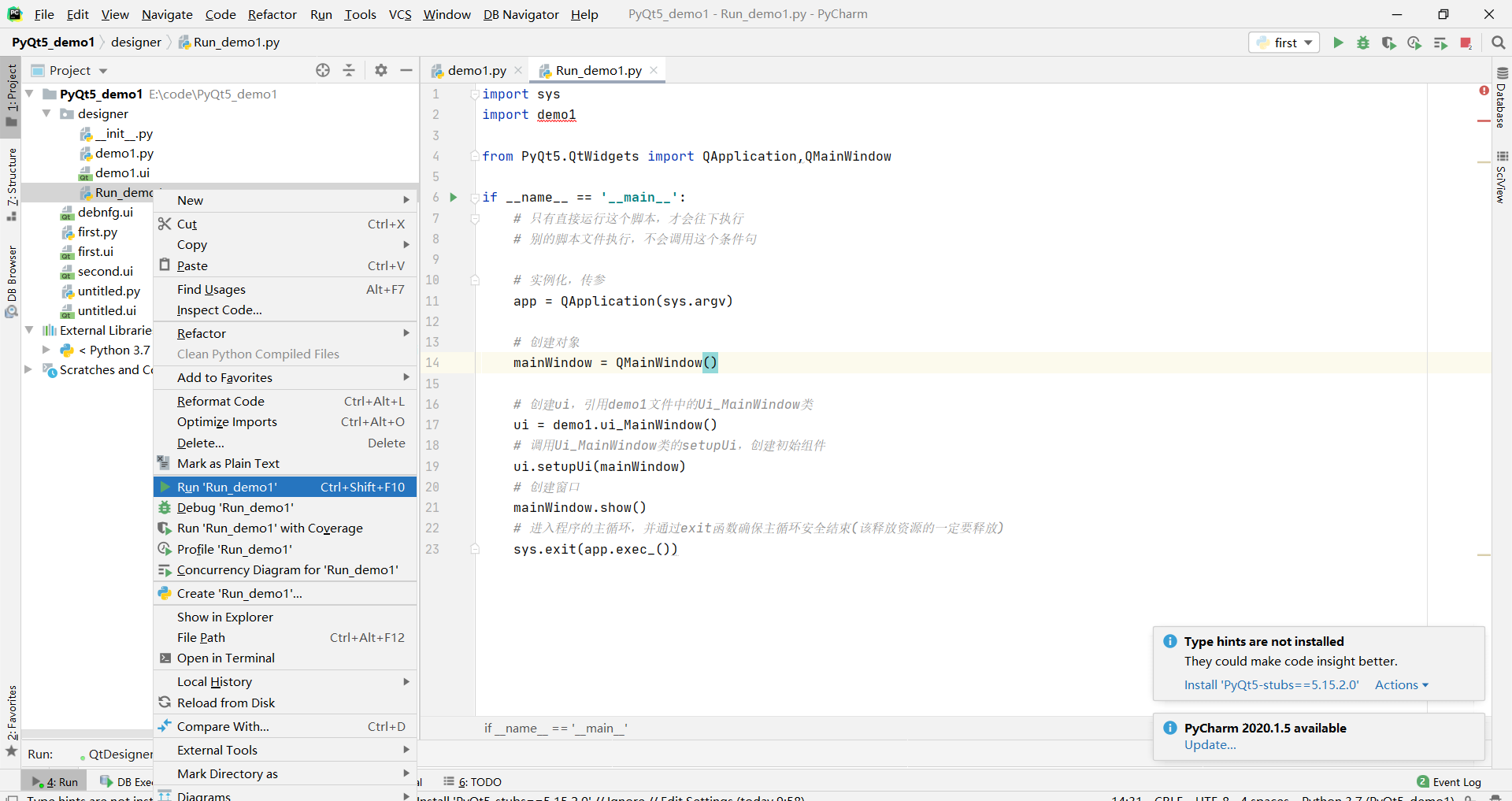The height and width of the screenshot is (801, 1512).
Task: Close the demo1.py editor tab
Action: tap(518, 70)
